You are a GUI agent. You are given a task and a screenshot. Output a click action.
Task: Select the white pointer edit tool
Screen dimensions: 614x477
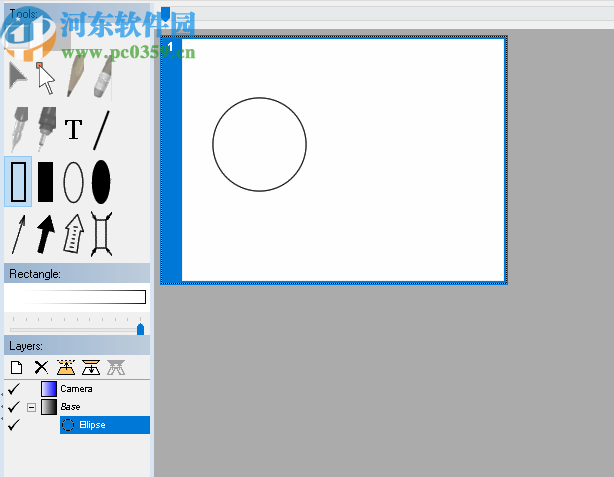[x=45, y=78]
